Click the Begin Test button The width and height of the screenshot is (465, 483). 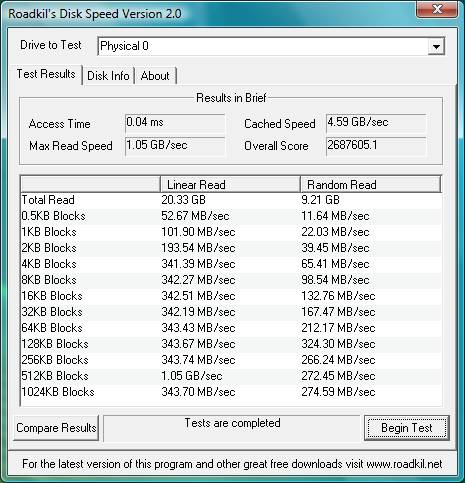pos(407,428)
